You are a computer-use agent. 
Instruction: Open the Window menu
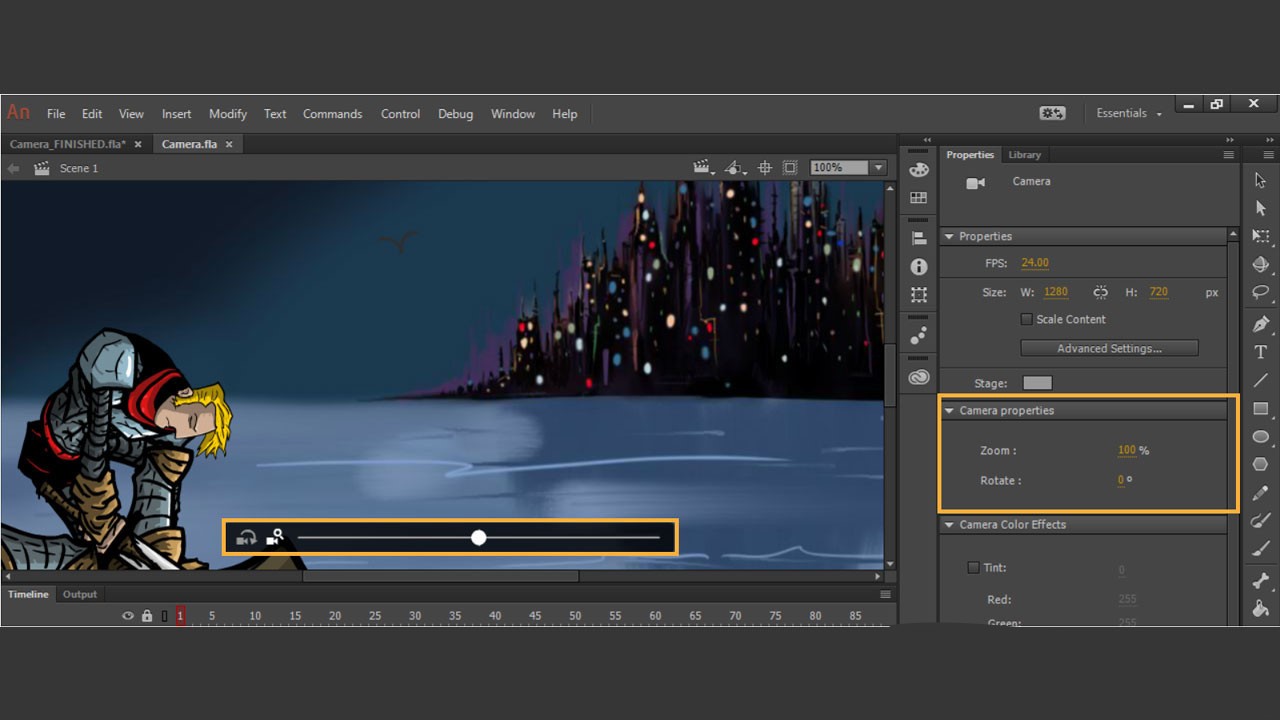tap(513, 114)
